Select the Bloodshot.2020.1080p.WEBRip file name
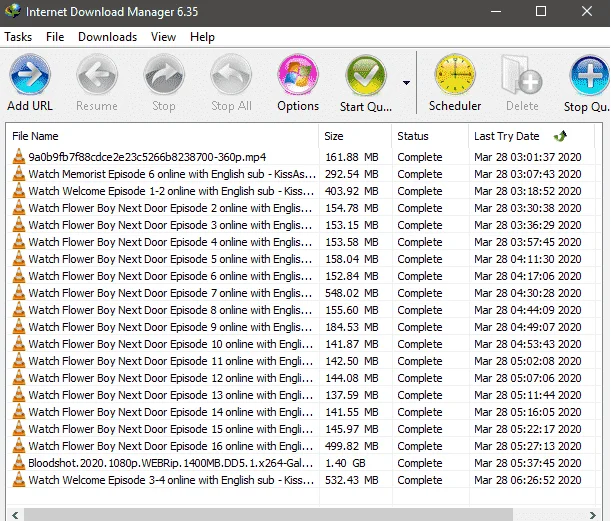611x521 pixels. (171, 463)
